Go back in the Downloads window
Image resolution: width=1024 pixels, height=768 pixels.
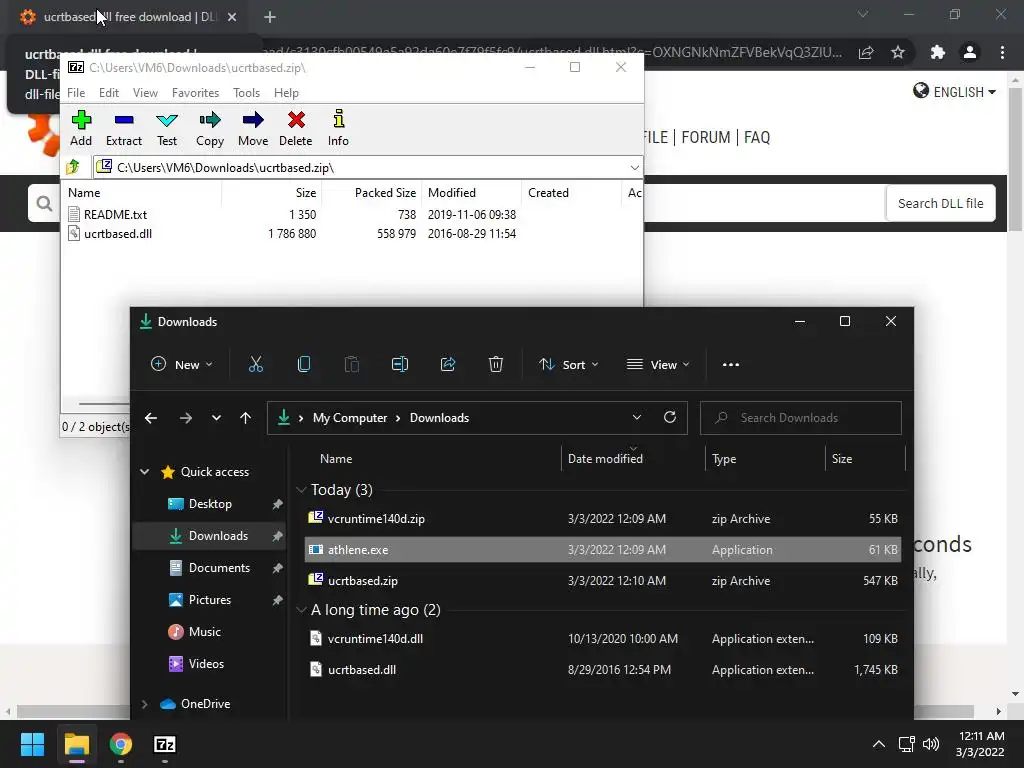coord(151,418)
